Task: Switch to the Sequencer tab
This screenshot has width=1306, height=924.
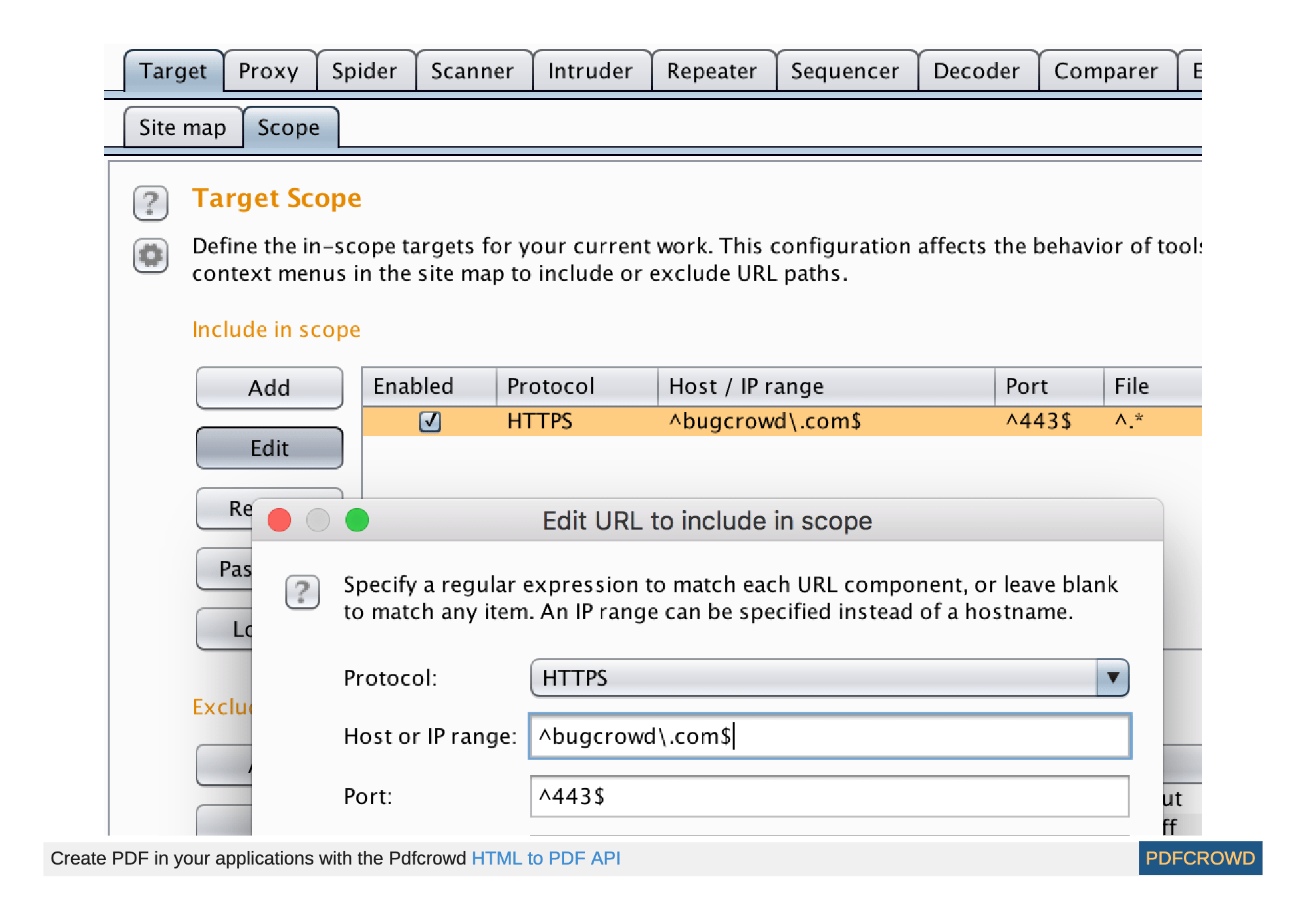Action: [845, 71]
